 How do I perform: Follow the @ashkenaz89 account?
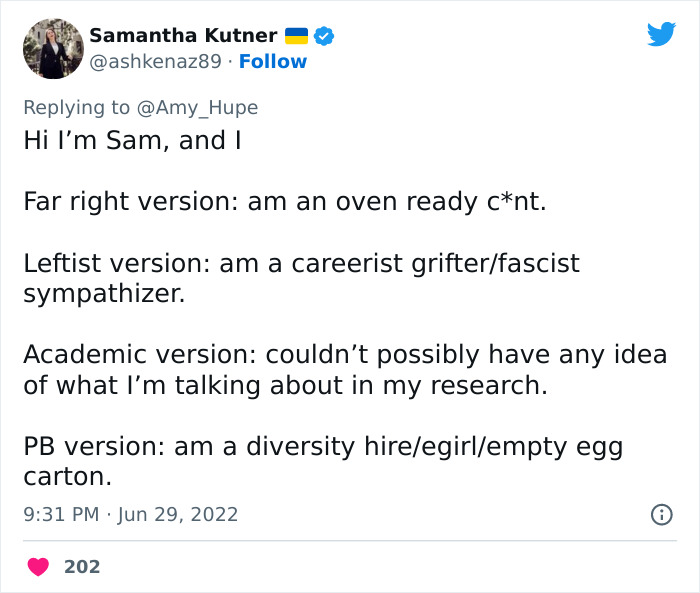(273, 62)
